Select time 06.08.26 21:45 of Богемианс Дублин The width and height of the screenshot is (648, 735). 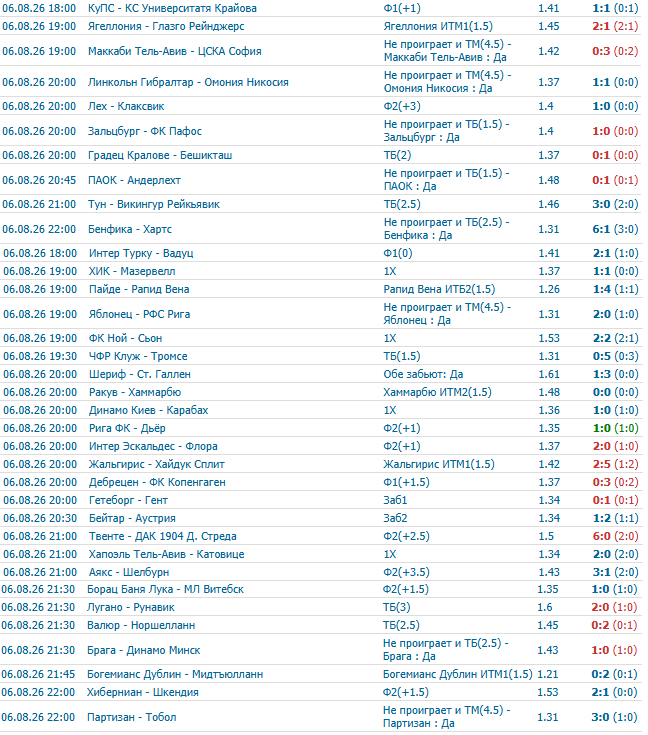tap(38, 675)
